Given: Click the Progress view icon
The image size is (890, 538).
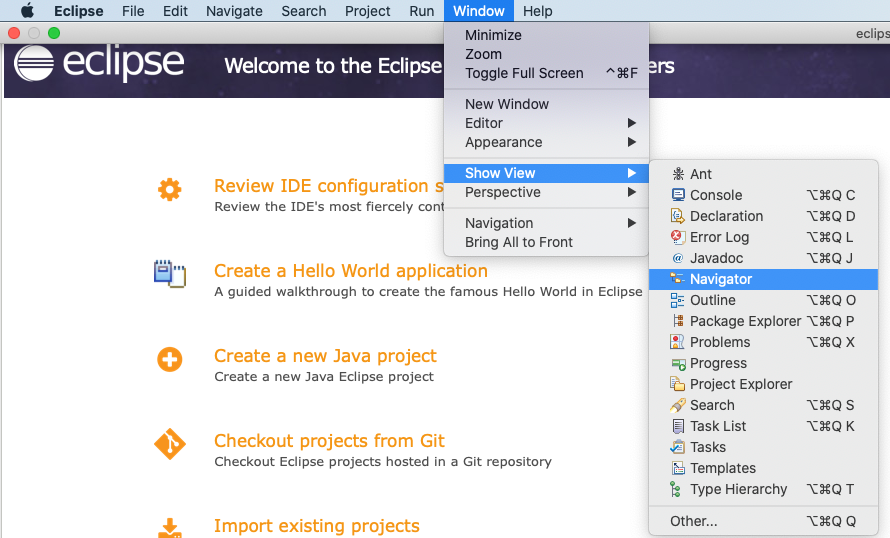Looking at the screenshot, I should point(678,364).
